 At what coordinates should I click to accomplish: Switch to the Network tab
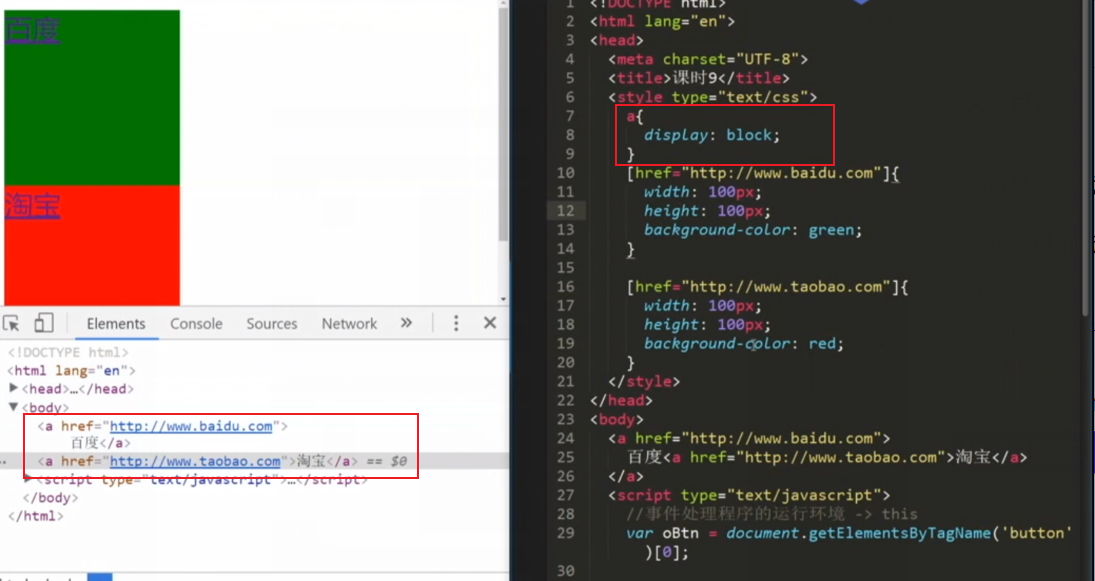pyautogui.click(x=349, y=324)
